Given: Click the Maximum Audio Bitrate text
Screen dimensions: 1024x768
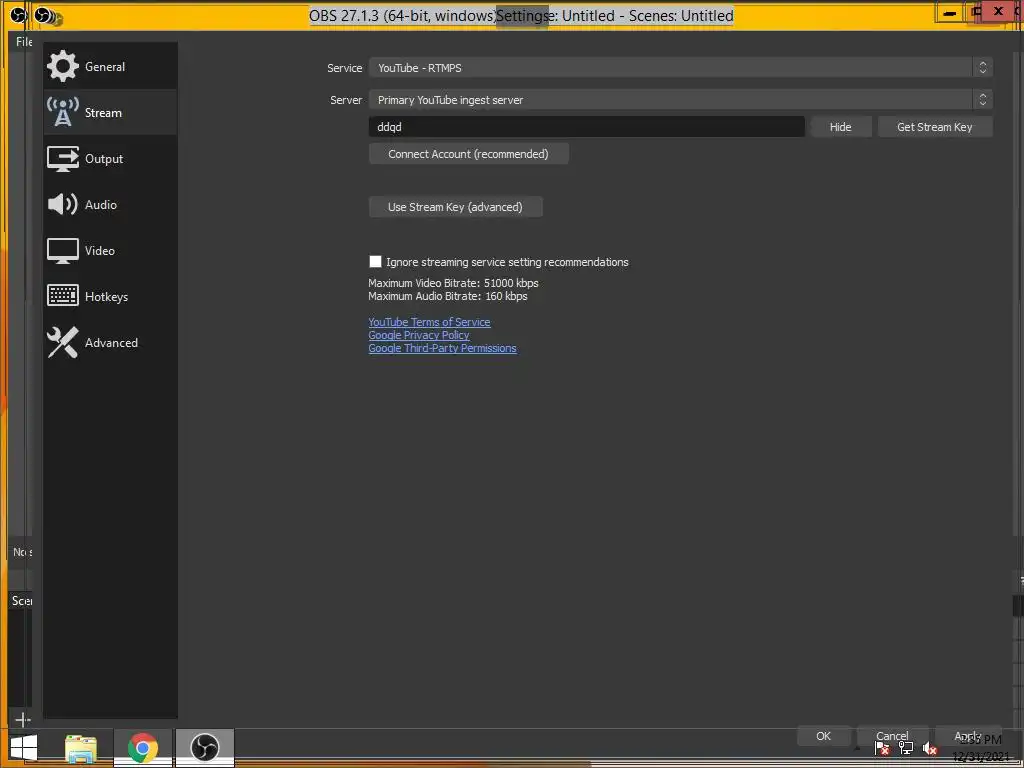Looking at the screenshot, I should click(447, 296).
